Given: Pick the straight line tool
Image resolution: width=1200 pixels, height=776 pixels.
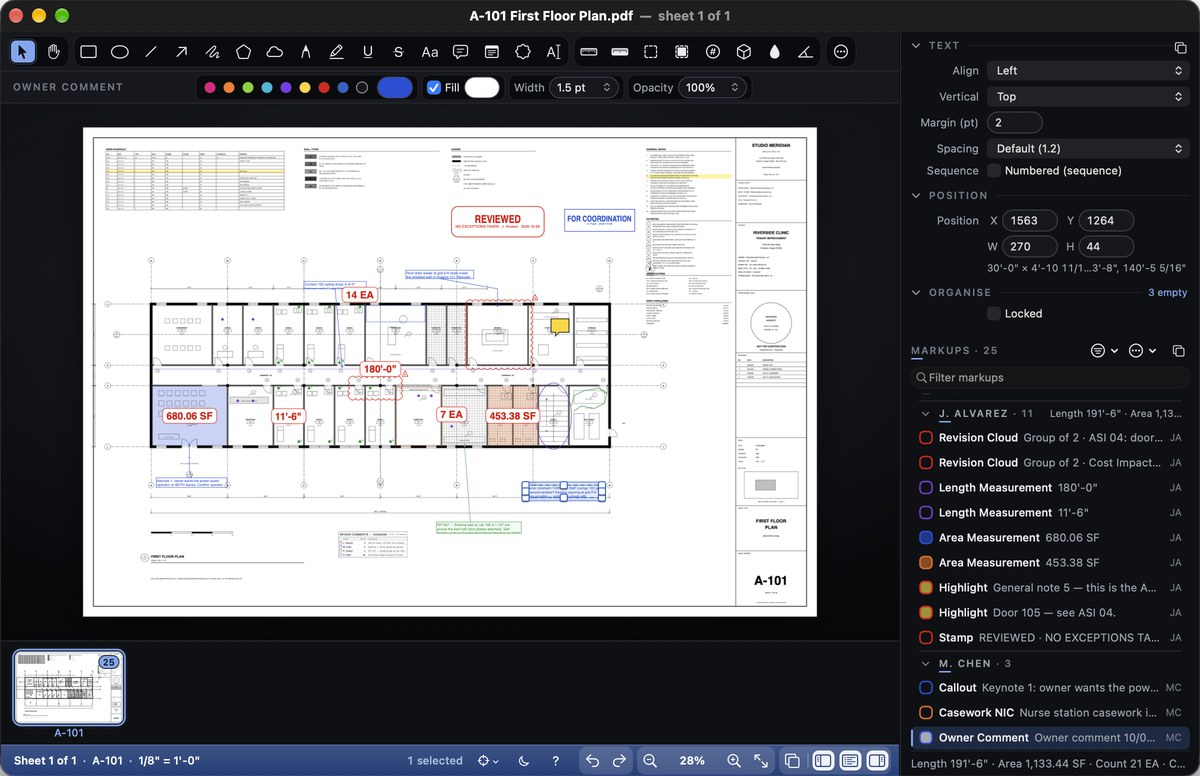Looking at the screenshot, I should (150, 52).
